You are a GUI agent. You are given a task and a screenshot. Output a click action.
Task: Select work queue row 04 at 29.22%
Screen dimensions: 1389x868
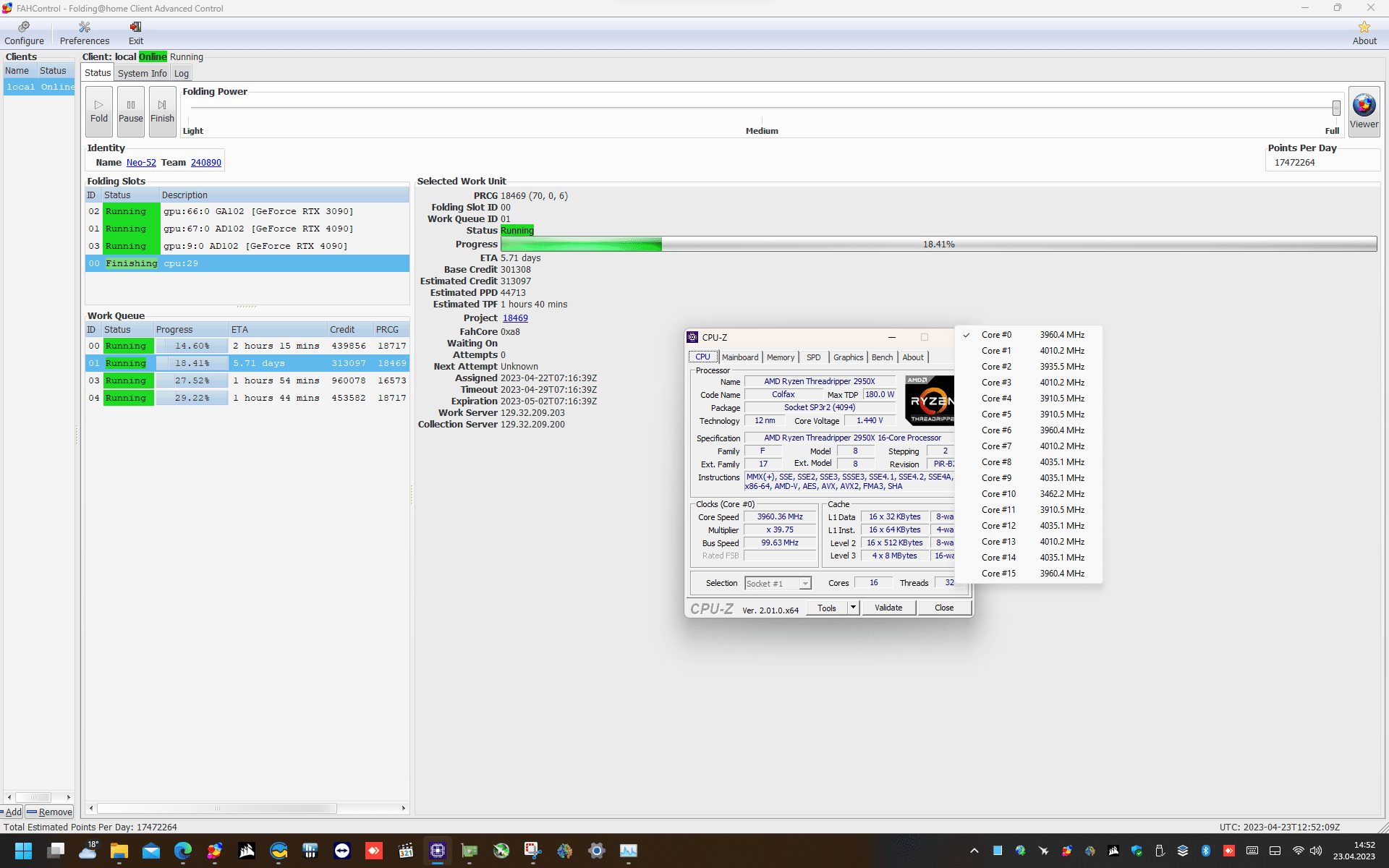[x=247, y=398]
